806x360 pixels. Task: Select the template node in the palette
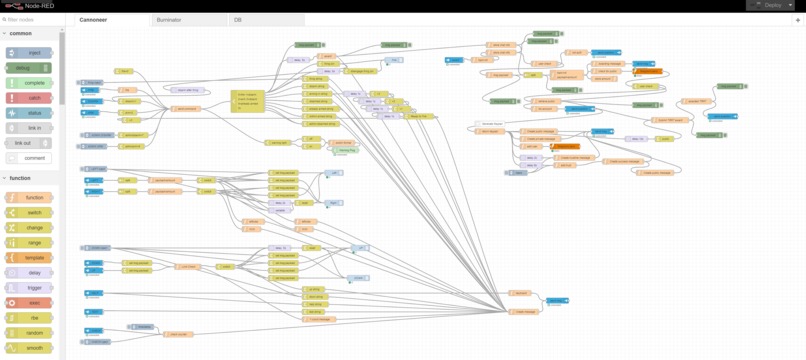(x=29, y=258)
